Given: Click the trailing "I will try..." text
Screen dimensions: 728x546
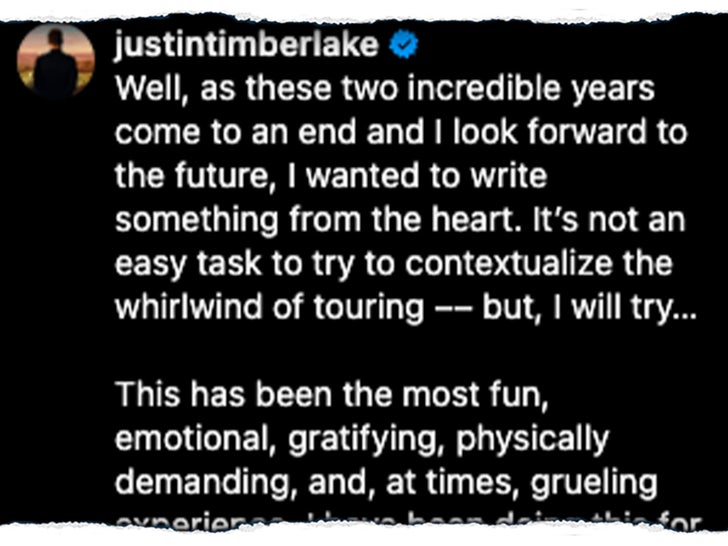Looking at the screenshot, I should point(623,306).
